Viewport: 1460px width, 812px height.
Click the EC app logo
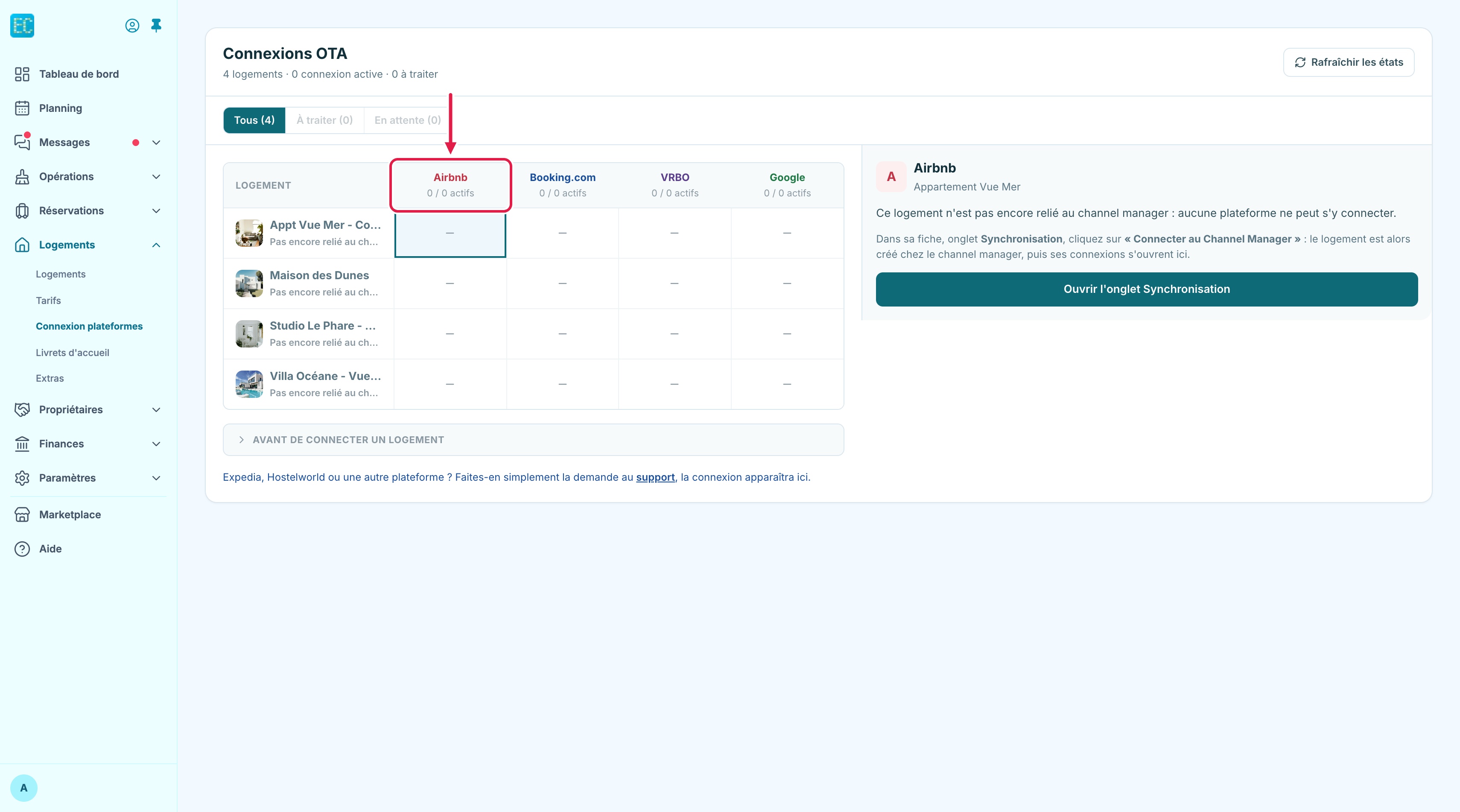(x=22, y=26)
